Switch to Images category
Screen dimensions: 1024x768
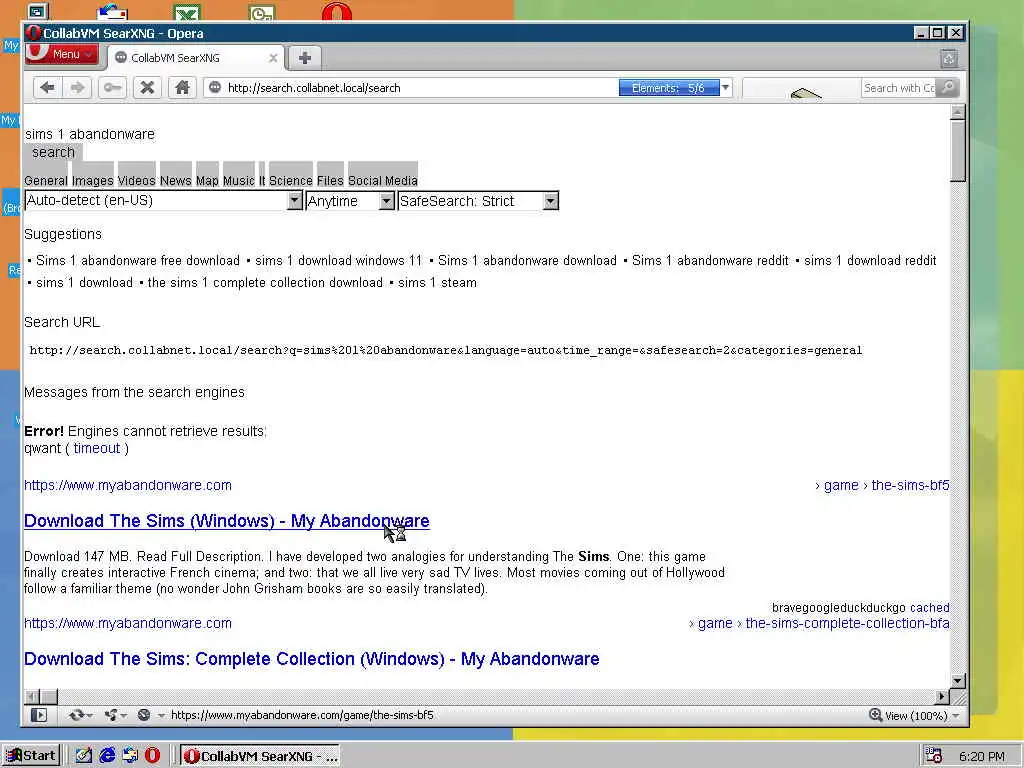(93, 180)
